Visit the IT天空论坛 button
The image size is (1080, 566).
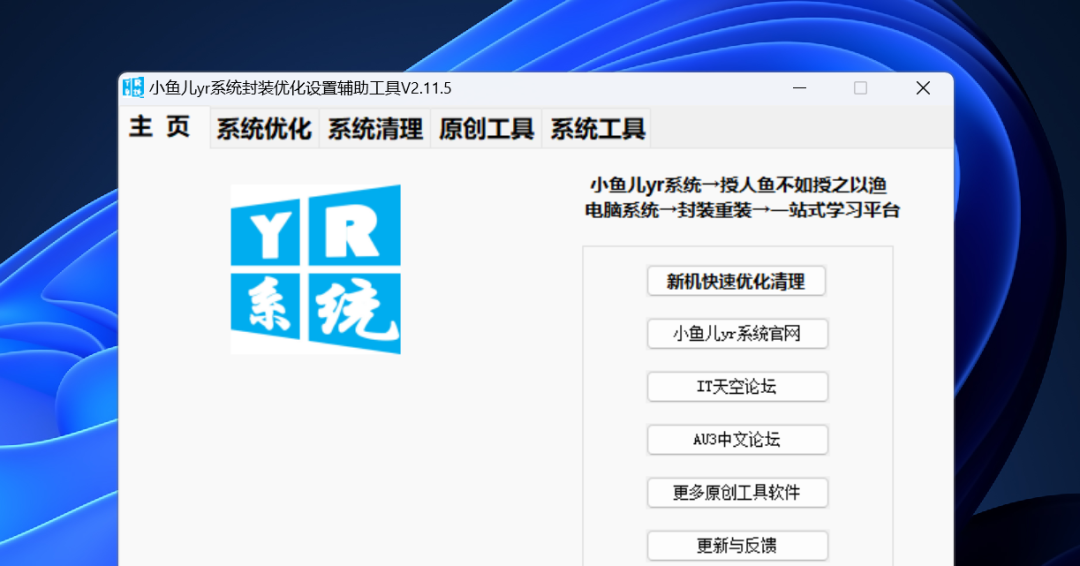pyautogui.click(x=737, y=386)
